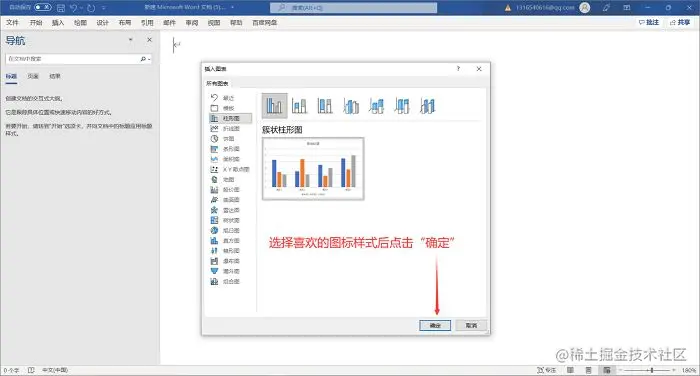700x376 pixels.
Task: Select the 旭日图 (Sunburst) chart category
Action: pyautogui.click(x=230, y=230)
